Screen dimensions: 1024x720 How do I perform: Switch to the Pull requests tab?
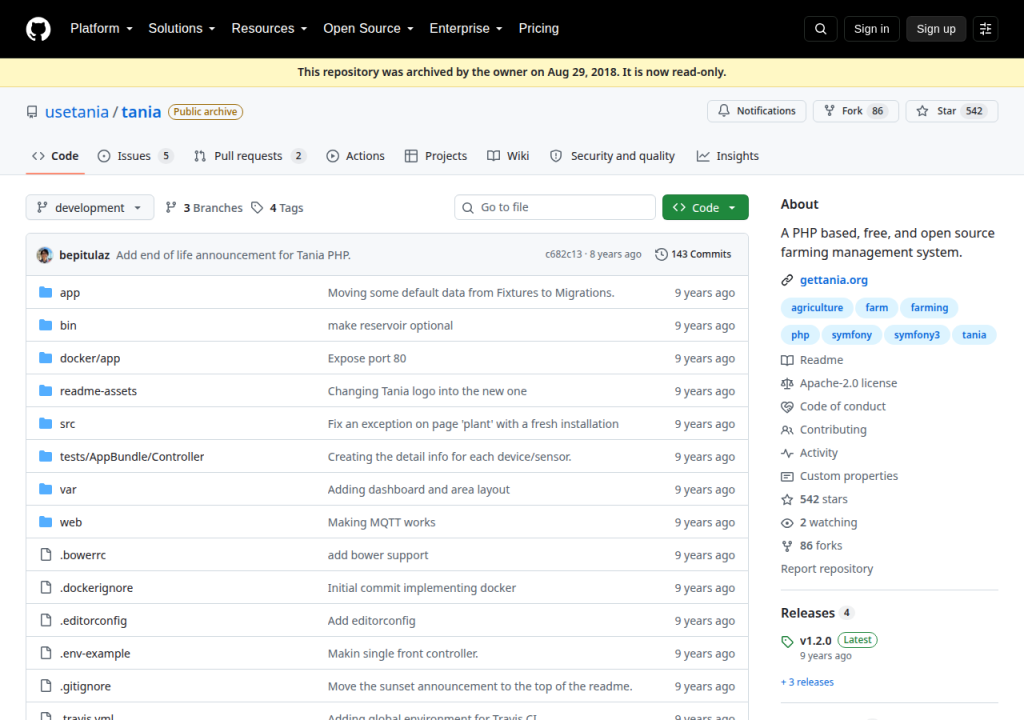click(249, 155)
